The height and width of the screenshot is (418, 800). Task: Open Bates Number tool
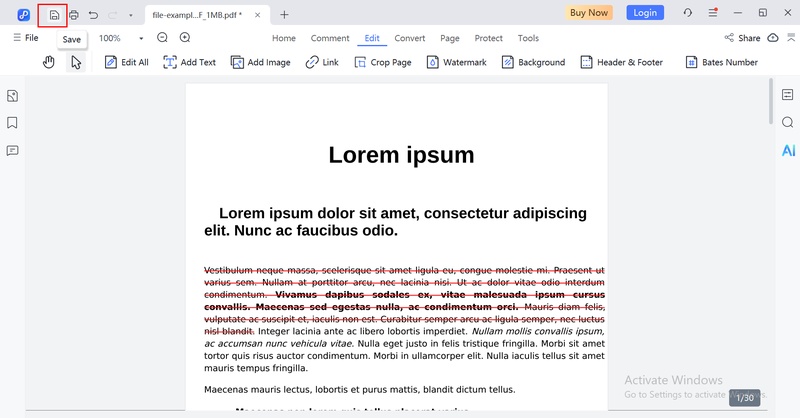721,62
